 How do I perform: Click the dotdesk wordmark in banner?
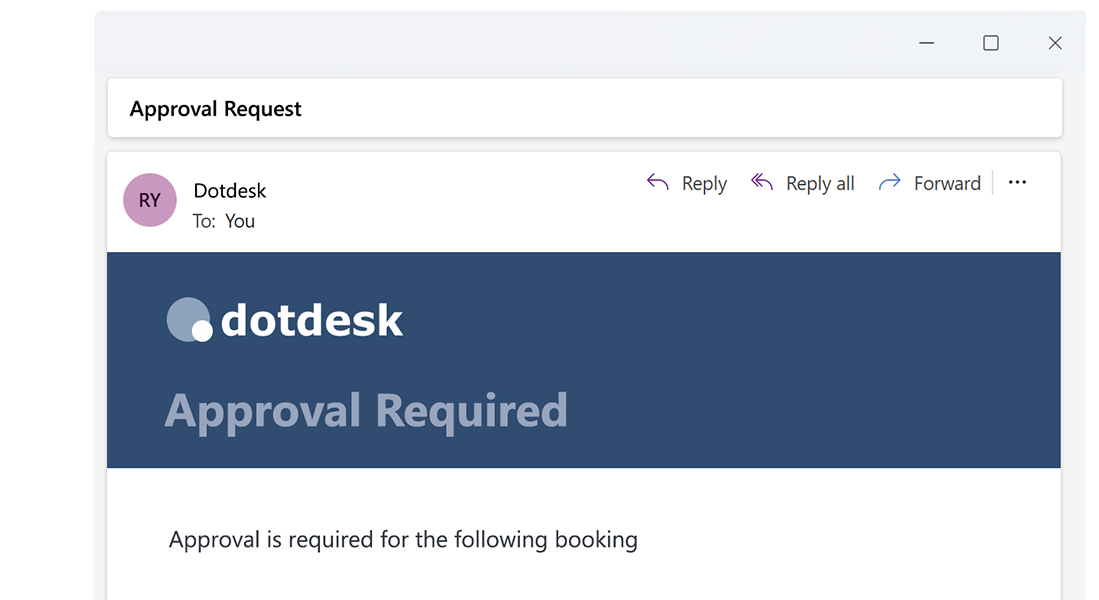point(312,321)
